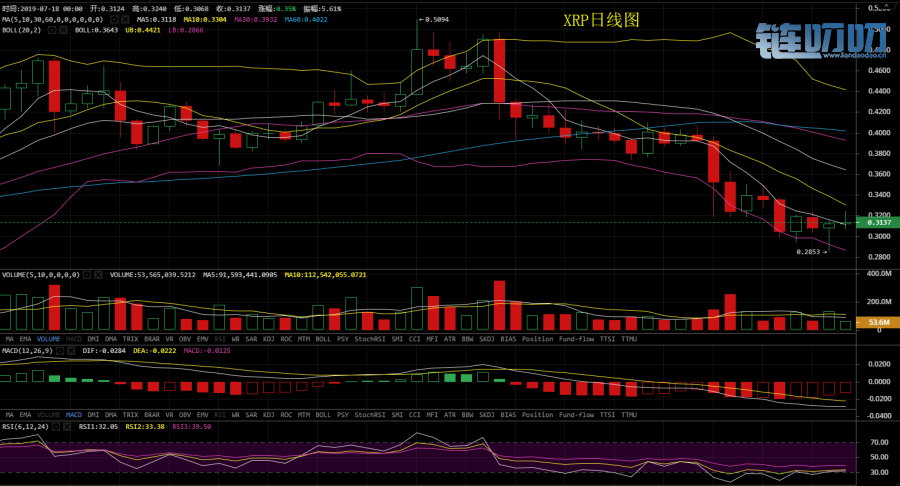Select BBW tab in row under MACD chart

point(467,415)
